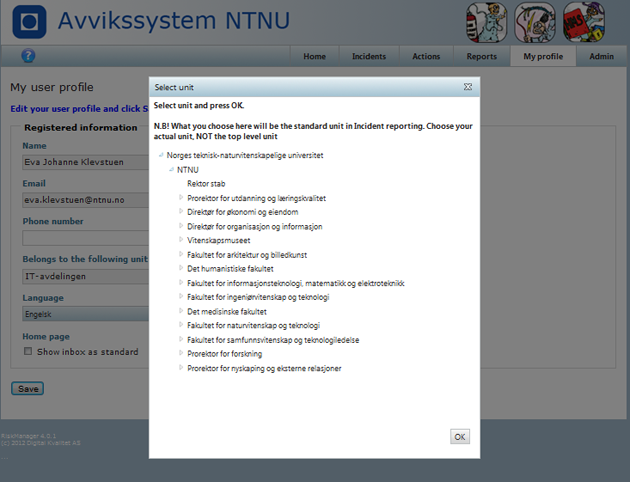The image size is (630, 482).
Task: Select Rektor stab unit
Action: pos(206,184)
